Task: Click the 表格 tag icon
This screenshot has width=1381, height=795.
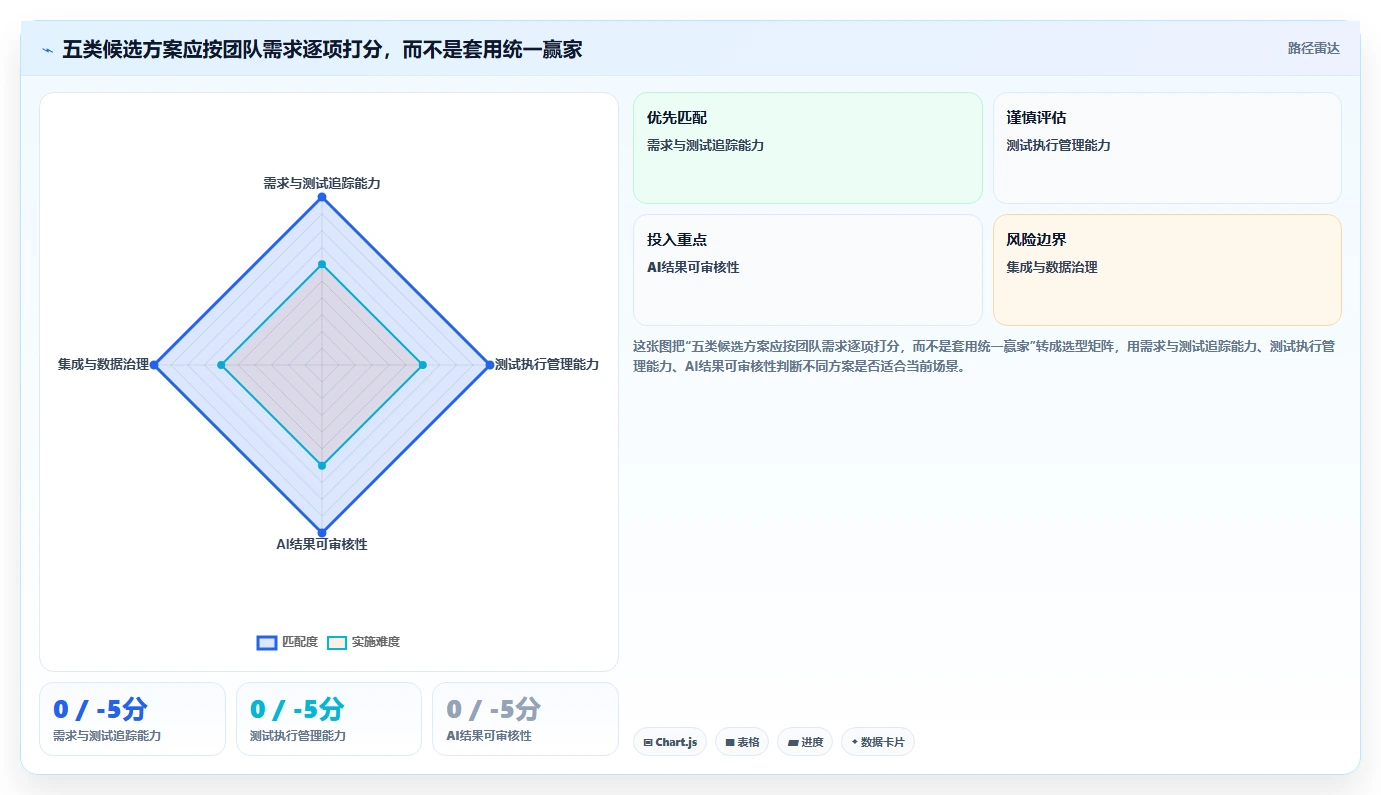Action: coord(730,742)
